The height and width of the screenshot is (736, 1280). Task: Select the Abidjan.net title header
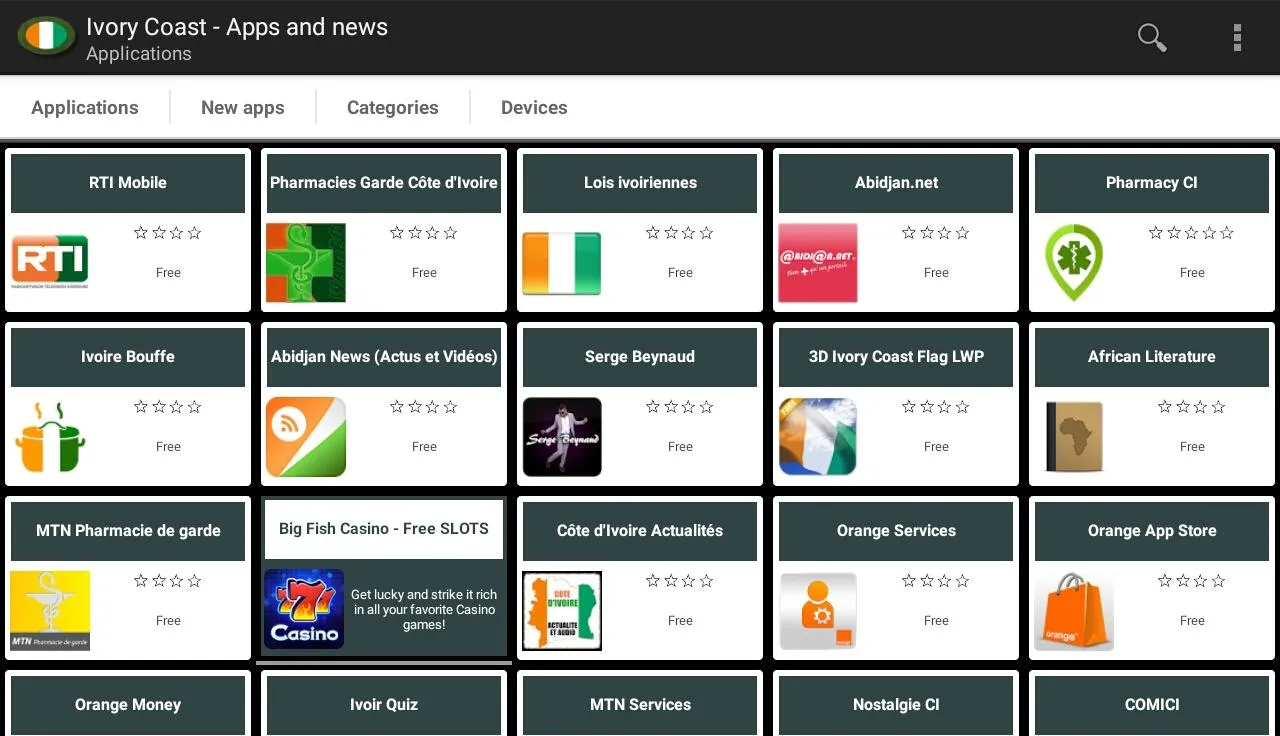click(896, 183)
